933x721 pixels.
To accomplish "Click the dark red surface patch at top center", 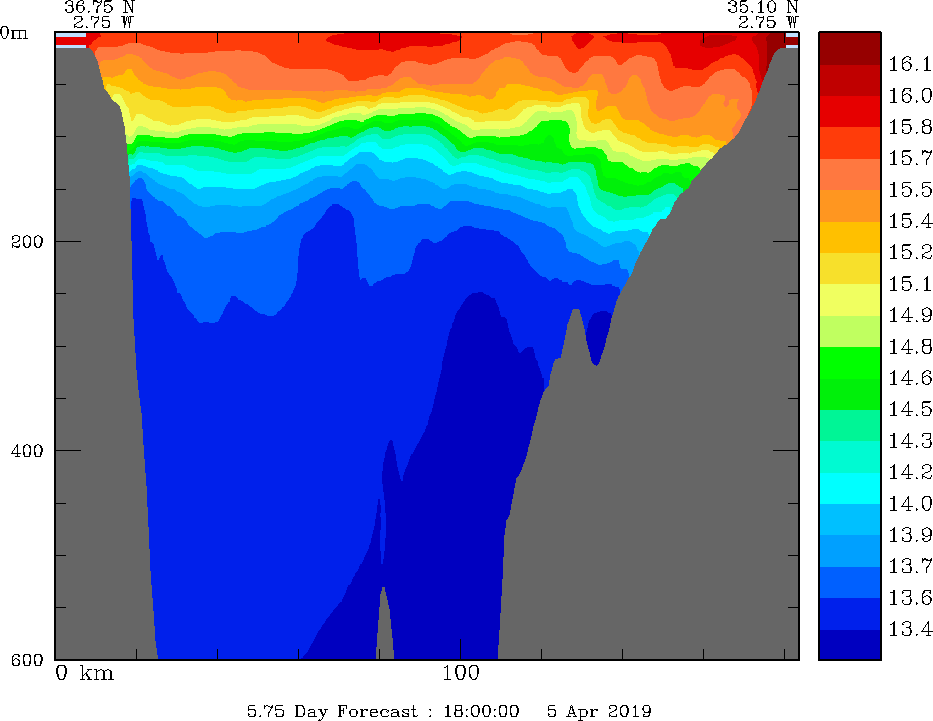I will 393,40.
